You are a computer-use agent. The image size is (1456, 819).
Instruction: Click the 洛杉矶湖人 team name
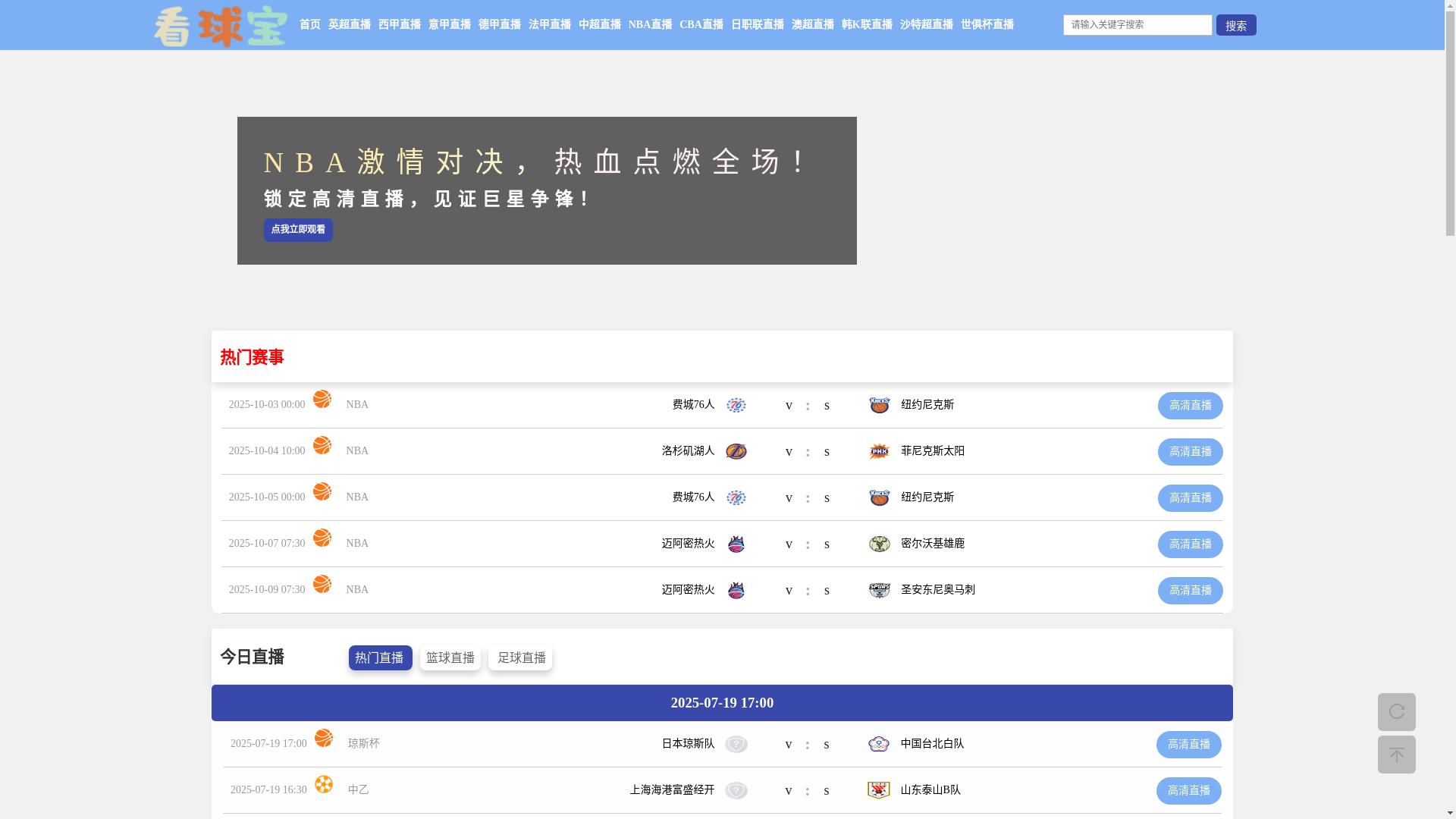click(x=688, y=451)
